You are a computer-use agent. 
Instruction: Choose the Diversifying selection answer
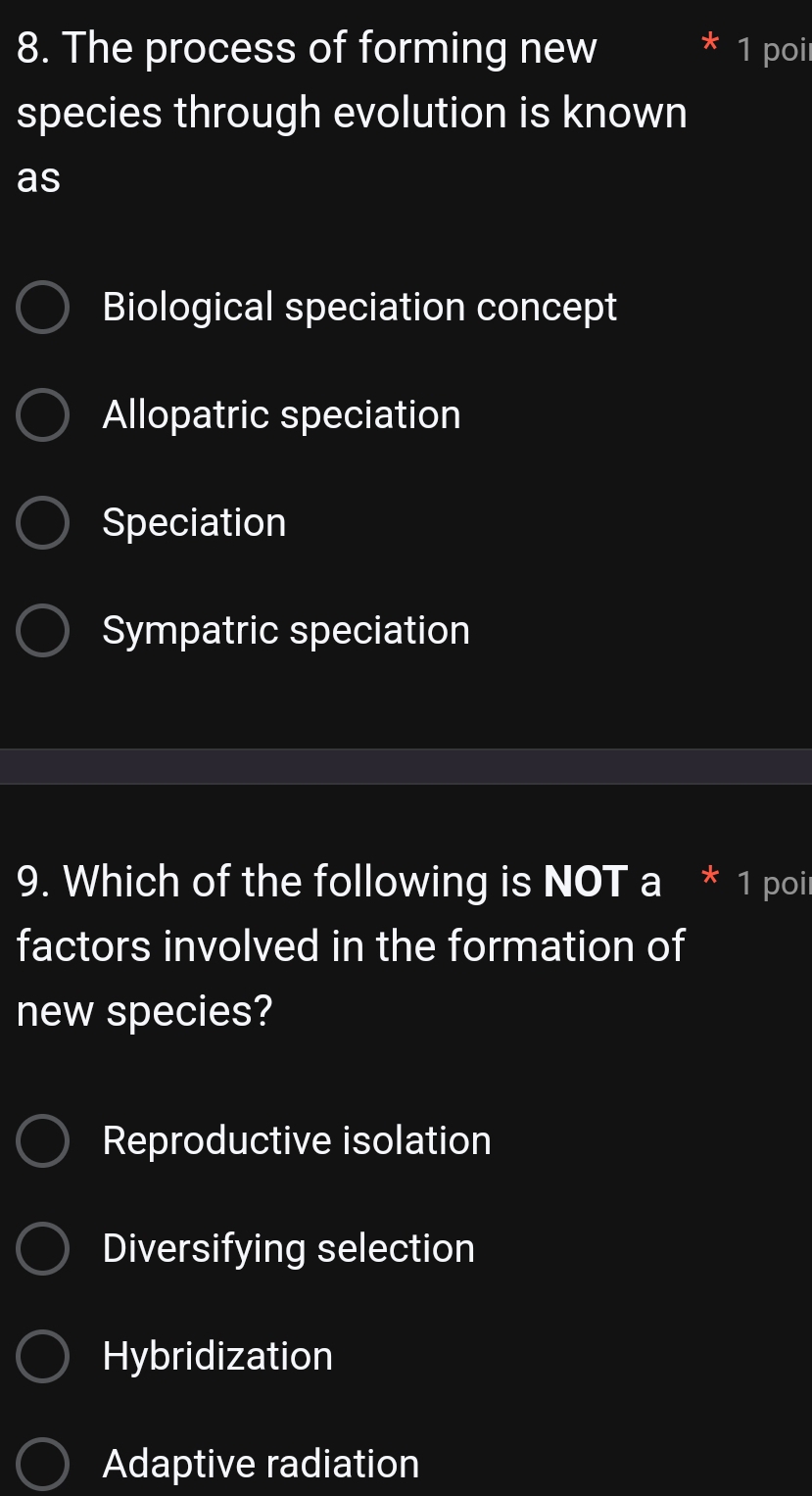tap(288, 1248)
